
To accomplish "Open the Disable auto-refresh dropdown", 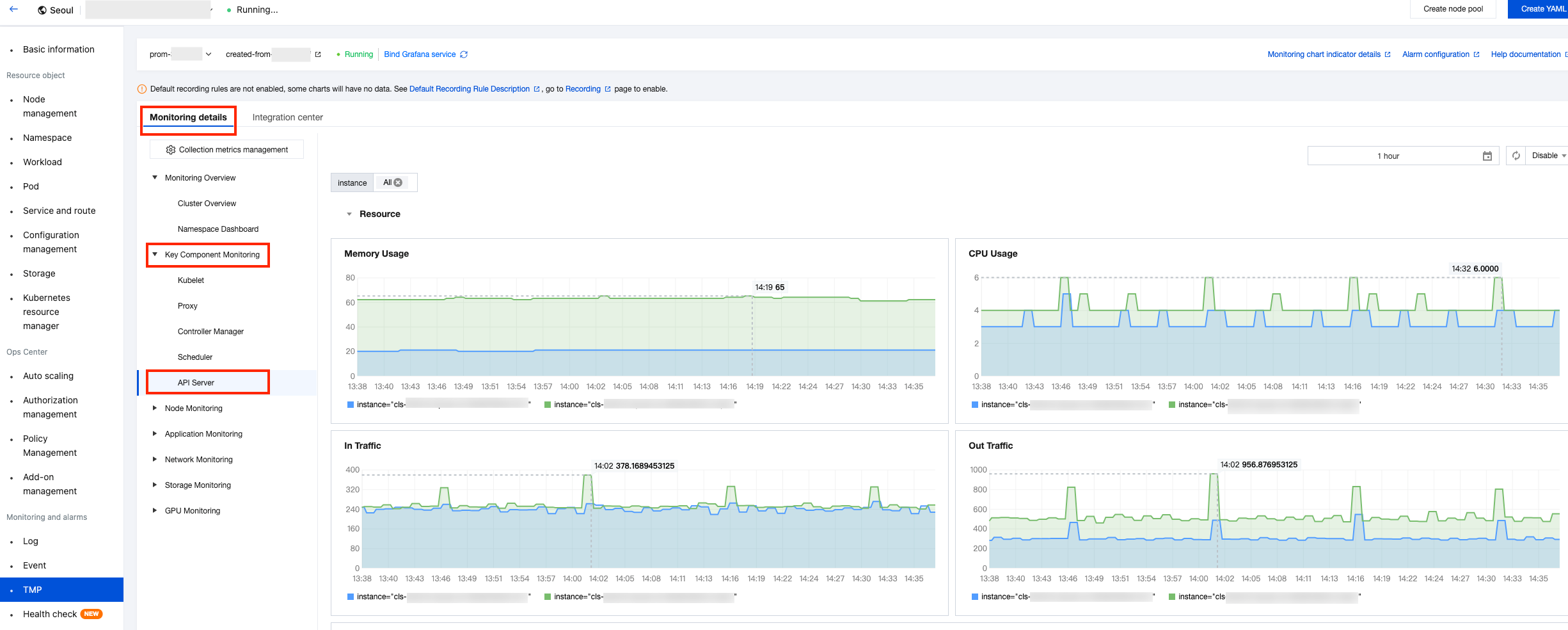I will coord(1548,156).
